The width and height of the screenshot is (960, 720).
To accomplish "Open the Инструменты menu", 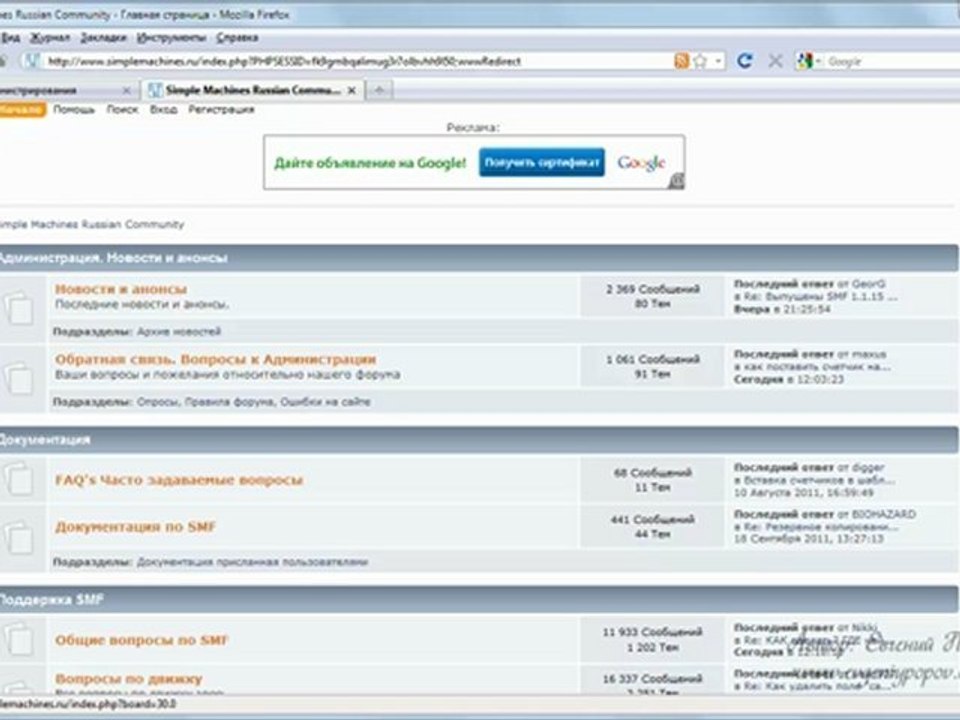I will click(171, 38).
